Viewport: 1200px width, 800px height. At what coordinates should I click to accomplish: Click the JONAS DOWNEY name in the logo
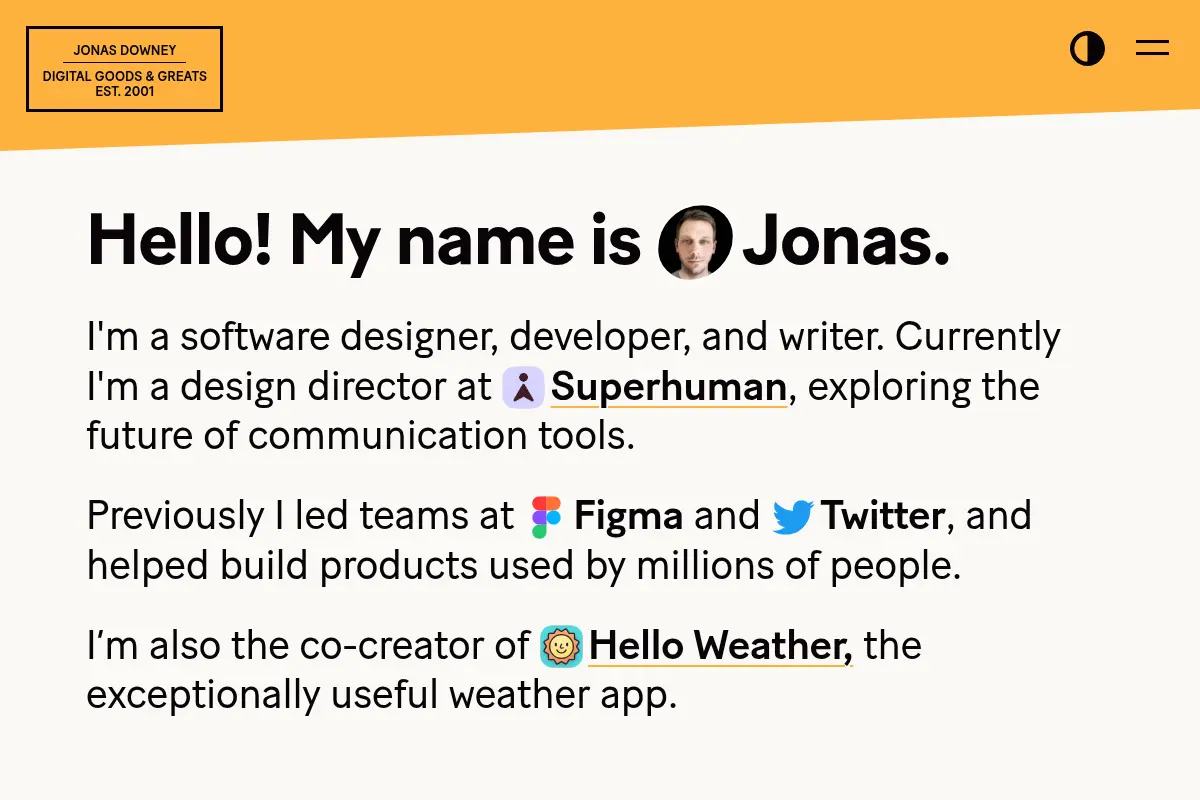(124, 50)
